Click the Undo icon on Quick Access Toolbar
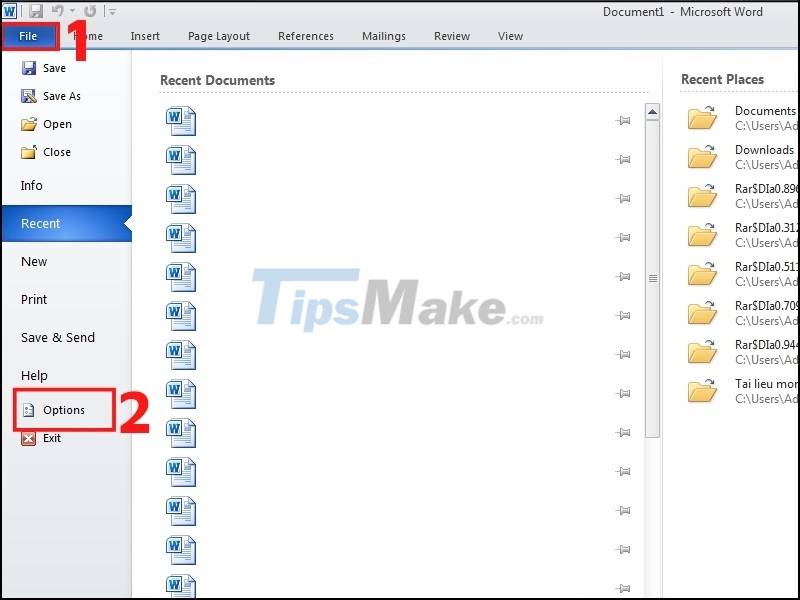 58,10
